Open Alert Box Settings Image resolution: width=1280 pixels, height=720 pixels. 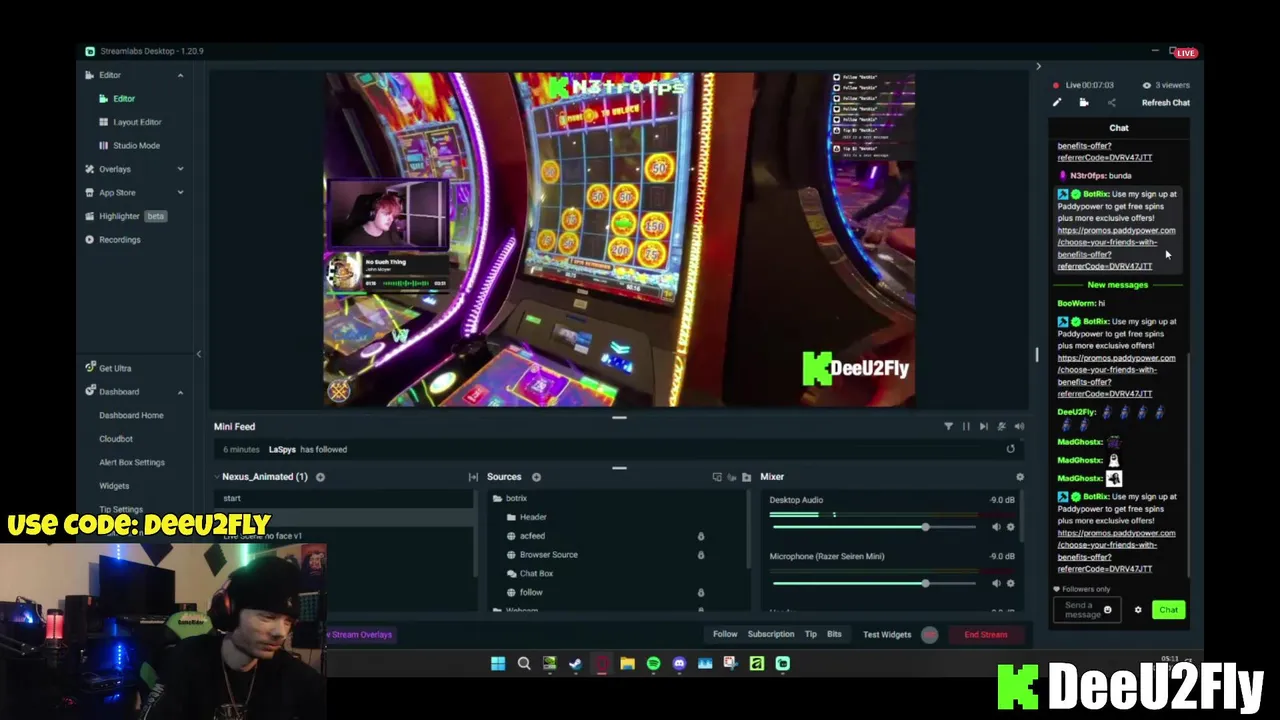point(132,462)
